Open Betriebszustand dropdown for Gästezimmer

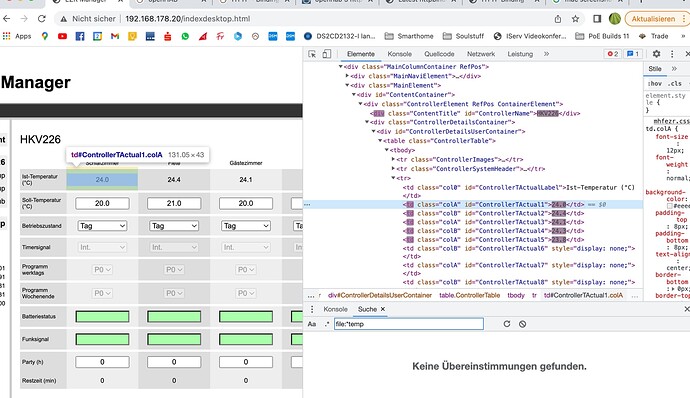click(x=246, y=226)
